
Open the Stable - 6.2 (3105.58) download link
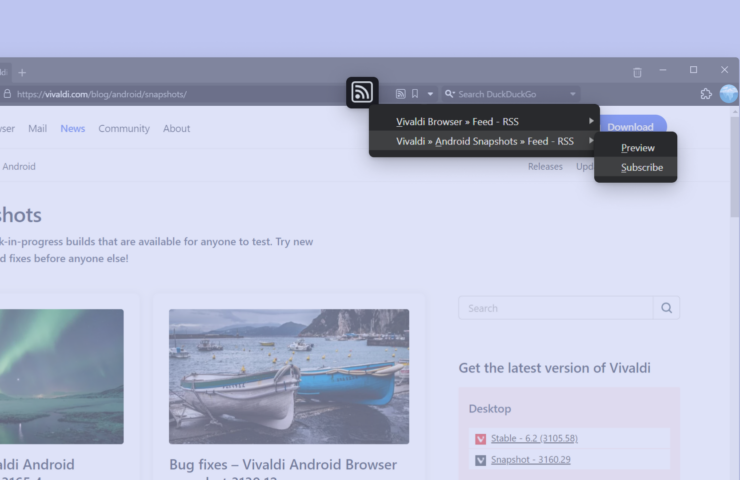click(x=534, y=438)
